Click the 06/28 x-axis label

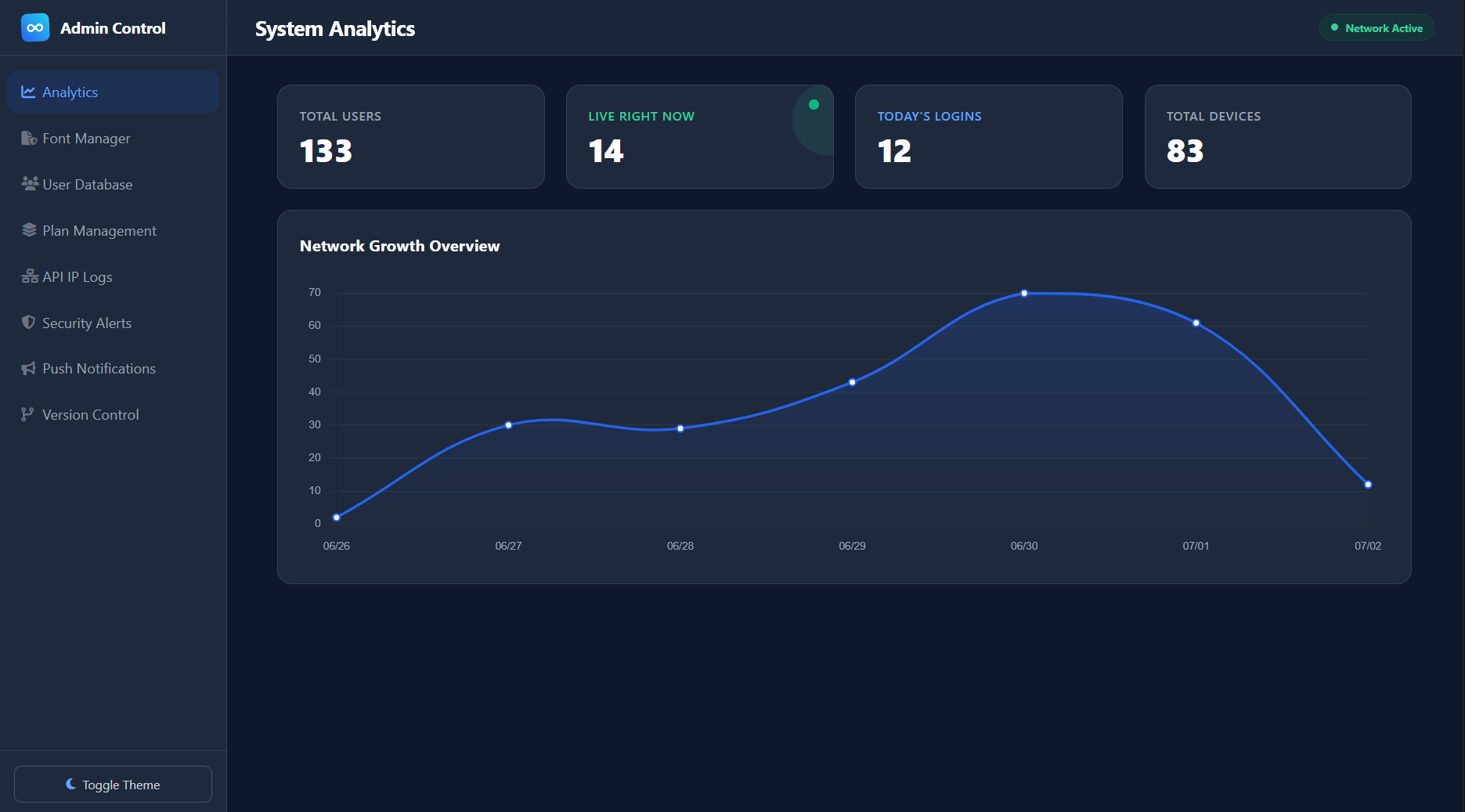click(x=680, y=546)
